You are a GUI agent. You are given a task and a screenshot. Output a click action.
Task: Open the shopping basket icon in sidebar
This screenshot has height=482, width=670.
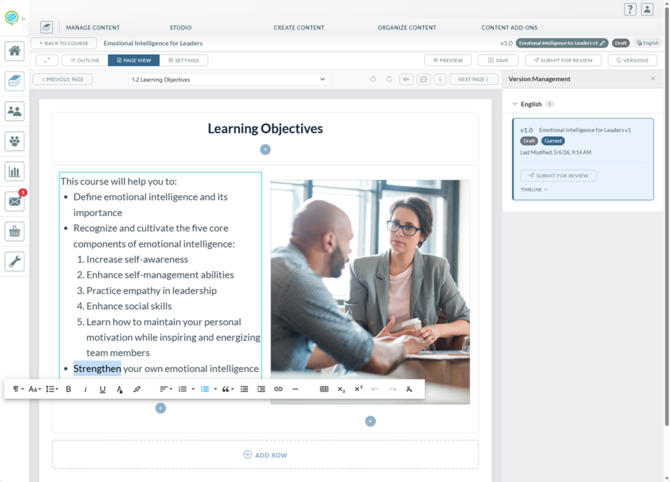tap(15, 232)
